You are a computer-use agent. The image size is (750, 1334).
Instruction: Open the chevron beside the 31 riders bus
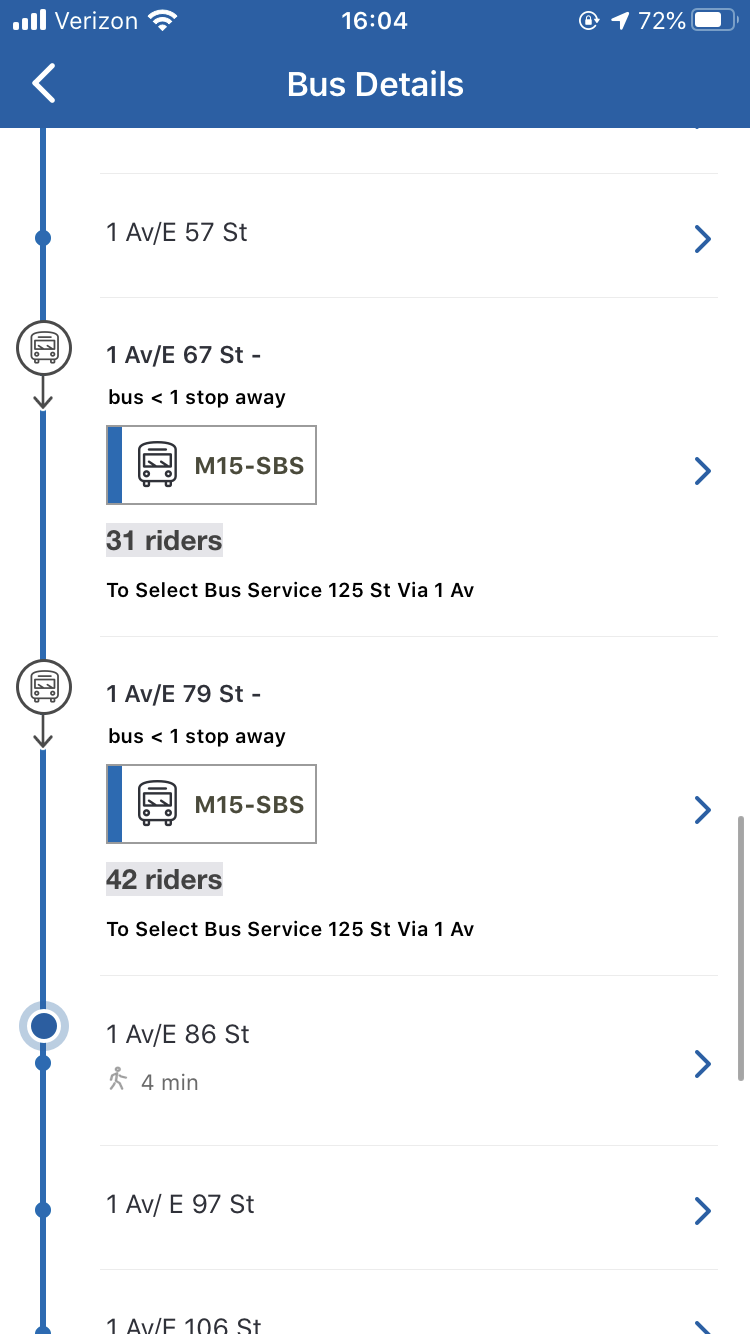coord(703,470)
